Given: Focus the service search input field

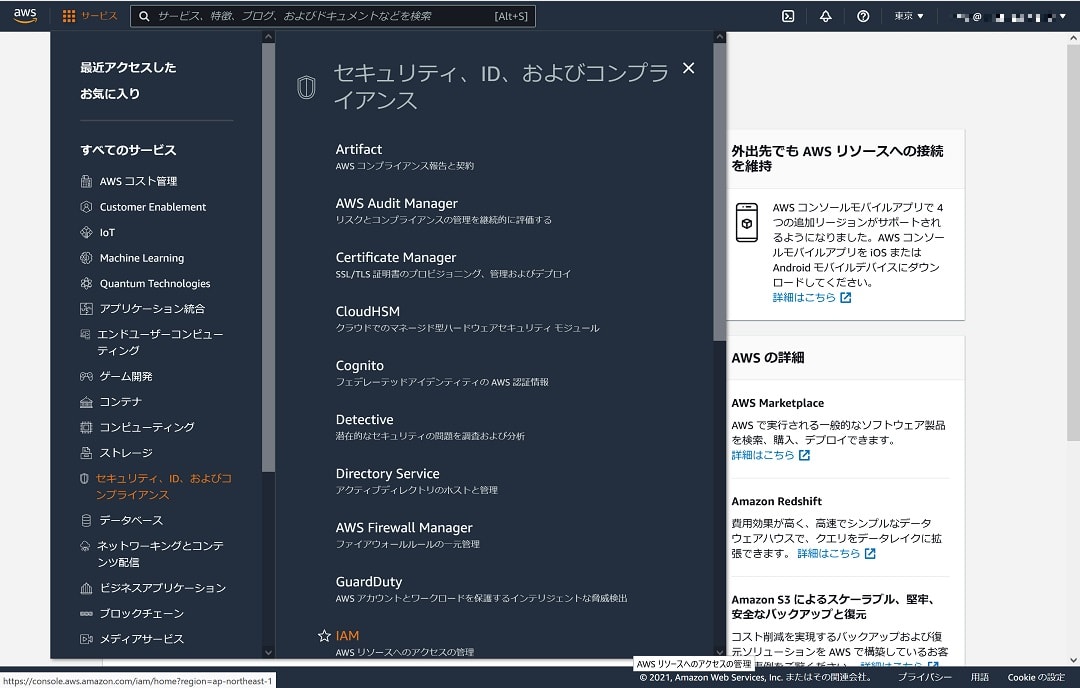Looking at the screenshot, I should point(333,16).
